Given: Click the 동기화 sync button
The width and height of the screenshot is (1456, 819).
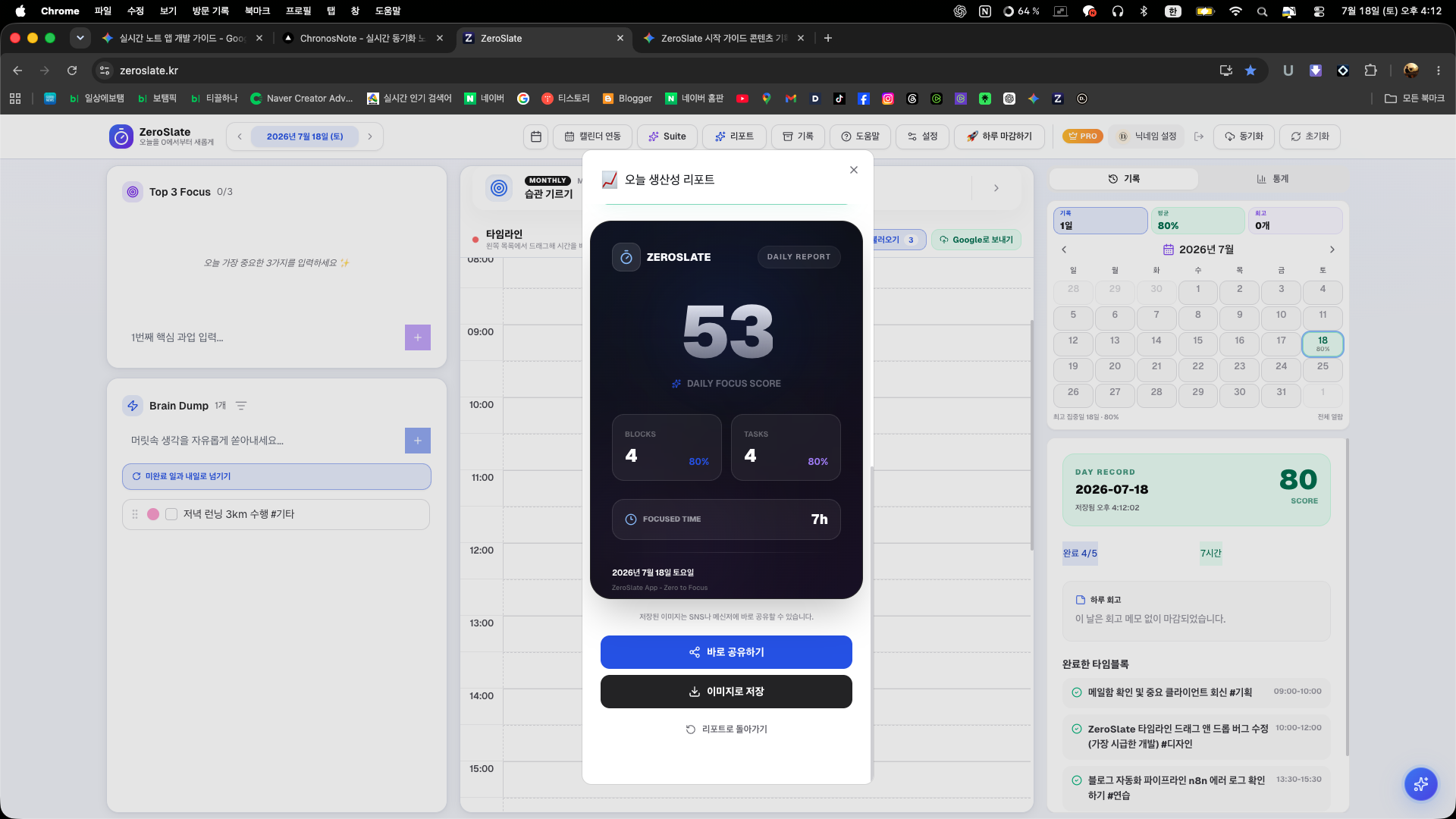Looking at the screenshot, I should click(1244, 136).
